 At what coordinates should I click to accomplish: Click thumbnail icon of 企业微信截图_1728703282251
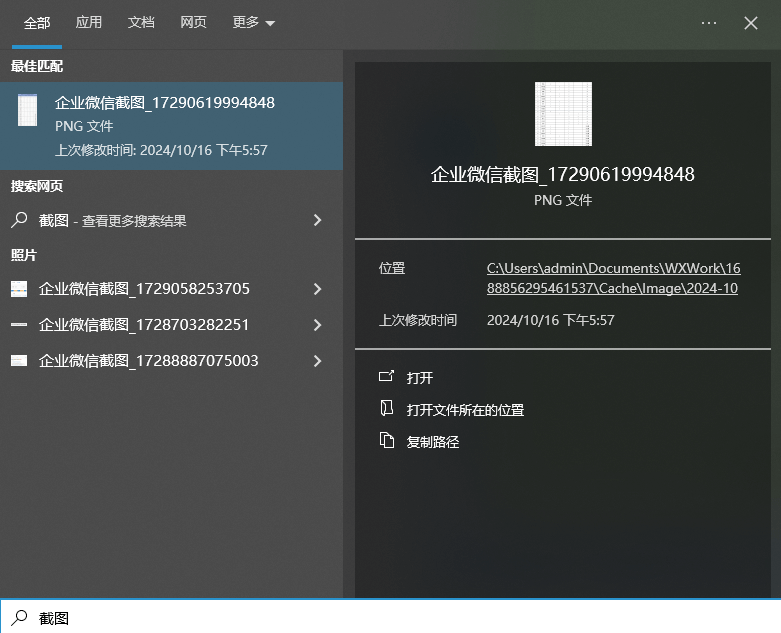(19, 325)
